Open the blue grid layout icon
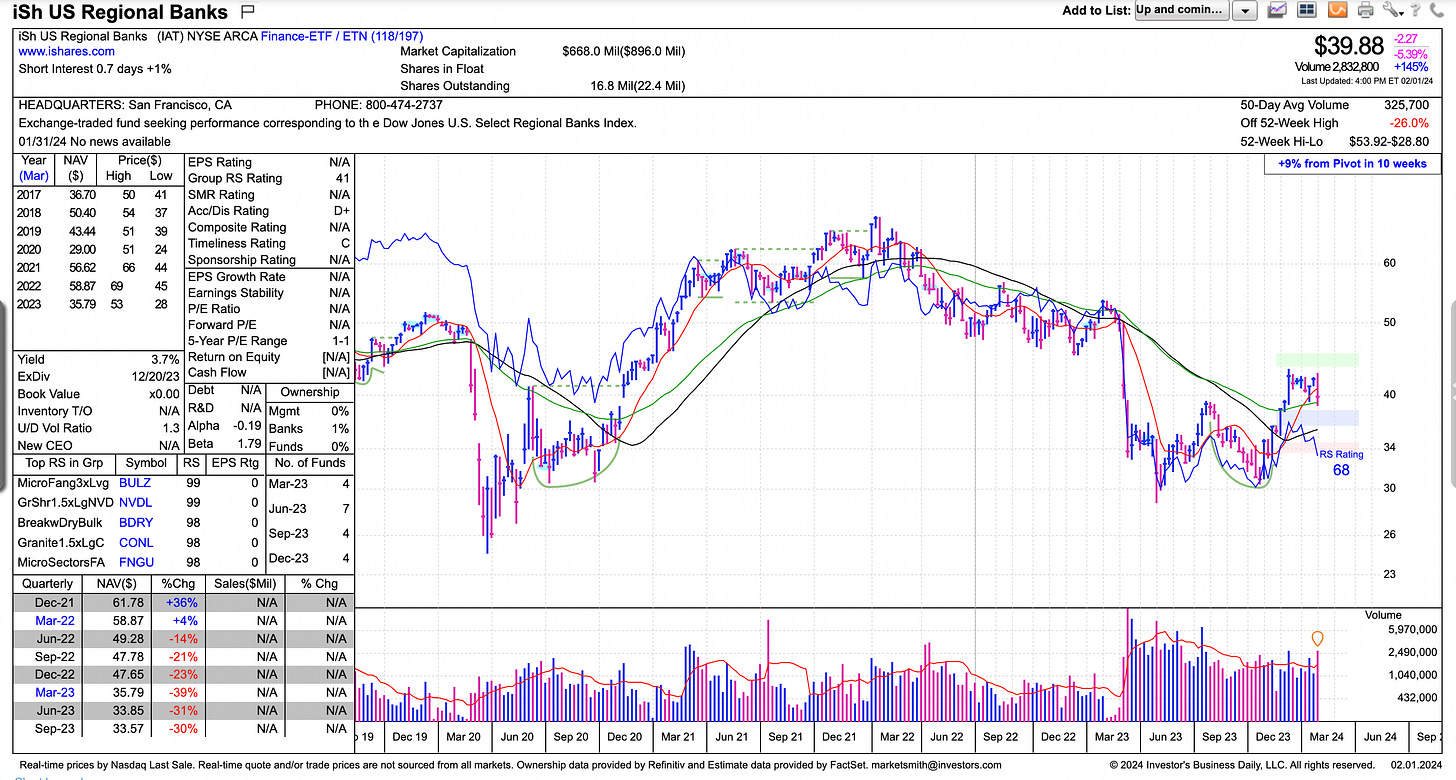 [x=1306, y=10]
